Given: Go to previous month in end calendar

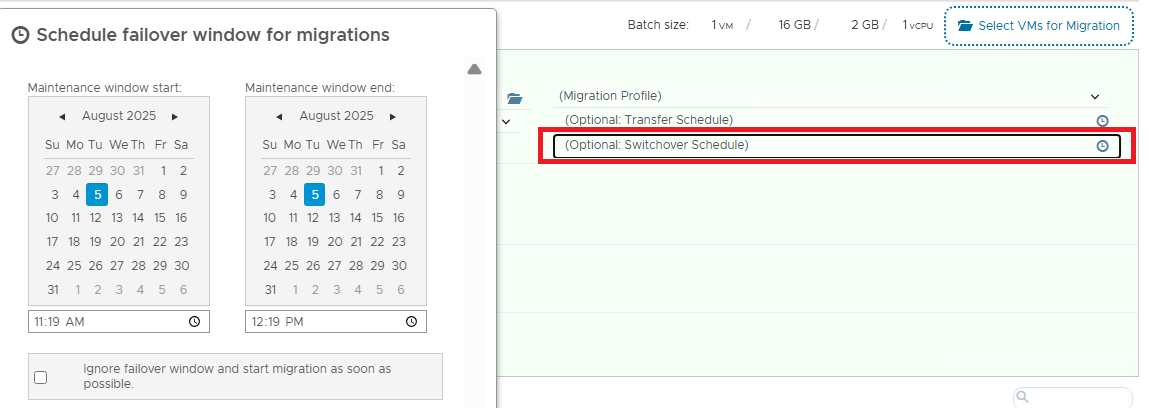Looking at the screenshot, I should click(x=280, y=116).
